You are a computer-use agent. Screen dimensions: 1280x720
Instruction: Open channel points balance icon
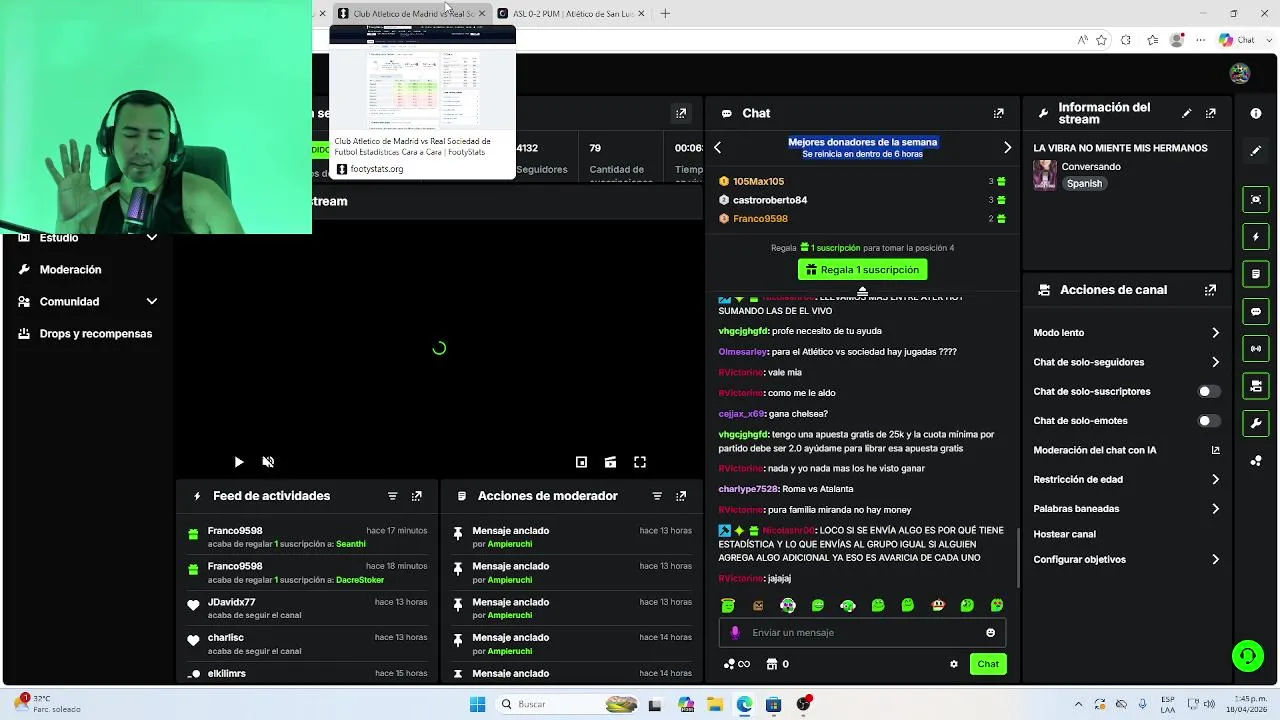pos(736,664)
